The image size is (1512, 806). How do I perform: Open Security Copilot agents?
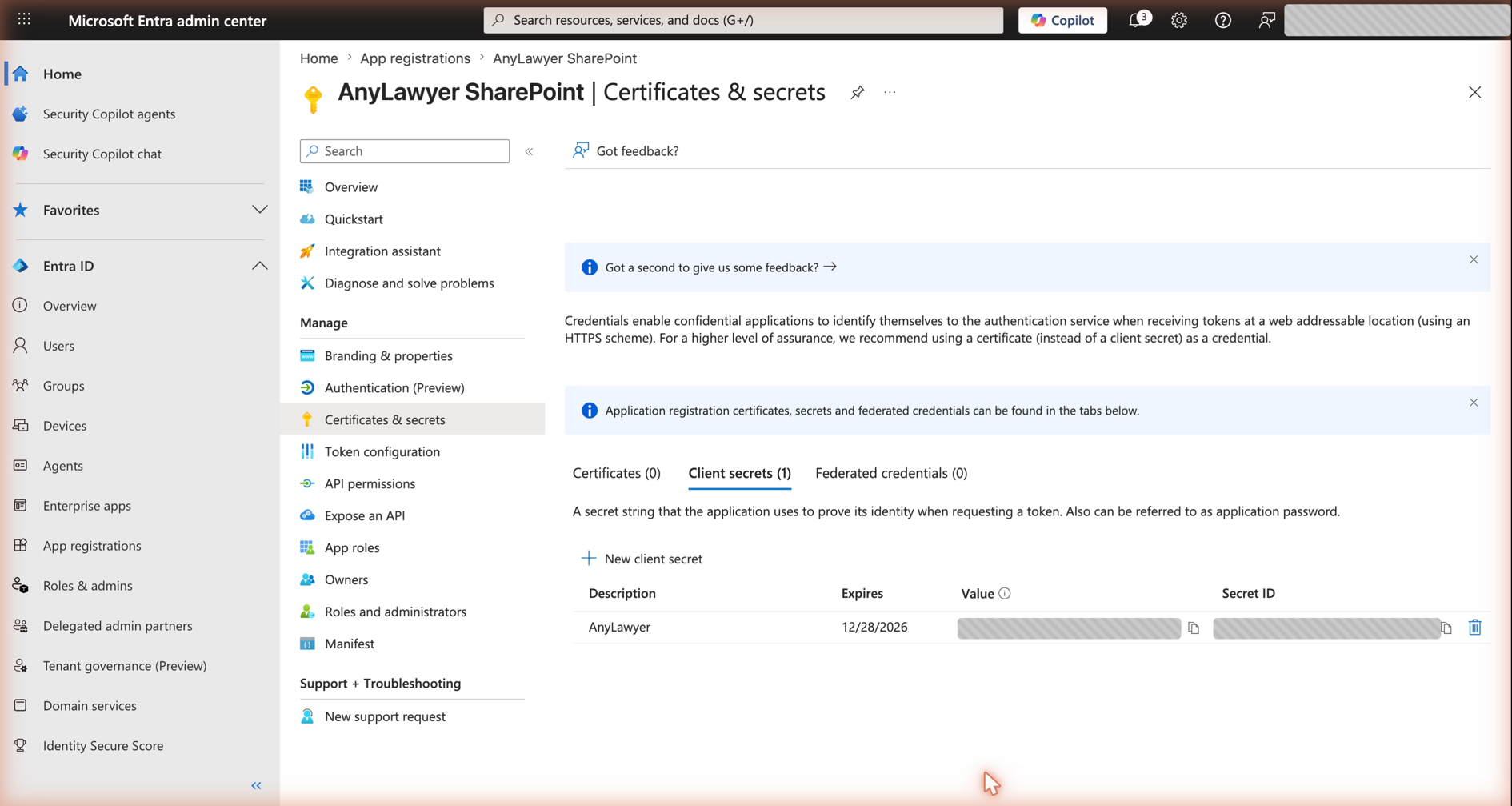click(109, 114)
